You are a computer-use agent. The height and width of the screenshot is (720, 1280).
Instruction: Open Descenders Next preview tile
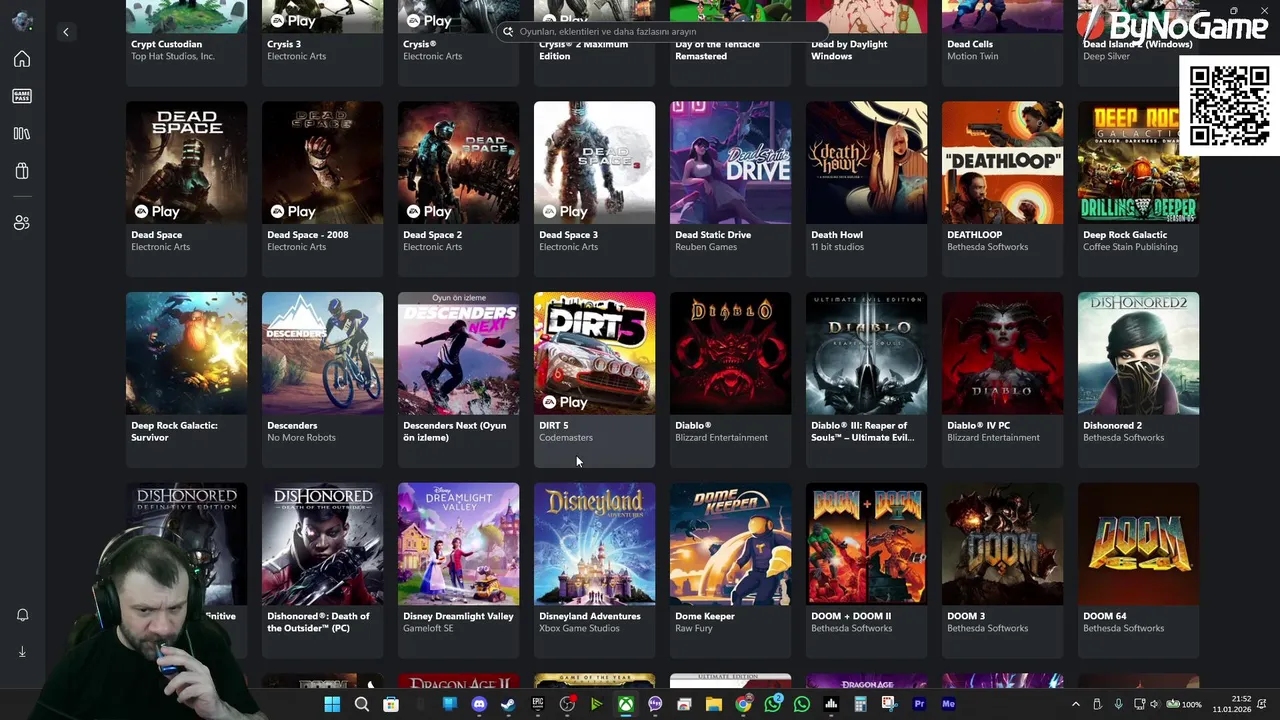[x=458, y=379]
